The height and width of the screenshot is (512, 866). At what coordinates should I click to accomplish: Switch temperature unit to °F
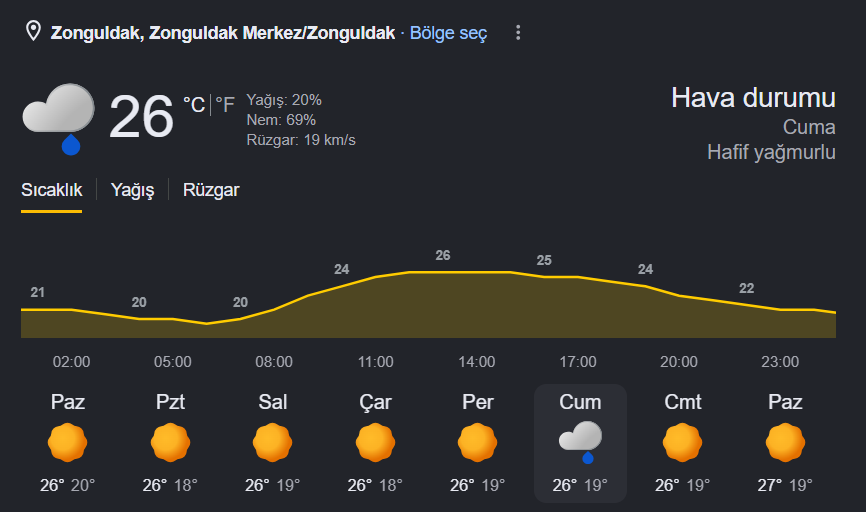225,104
